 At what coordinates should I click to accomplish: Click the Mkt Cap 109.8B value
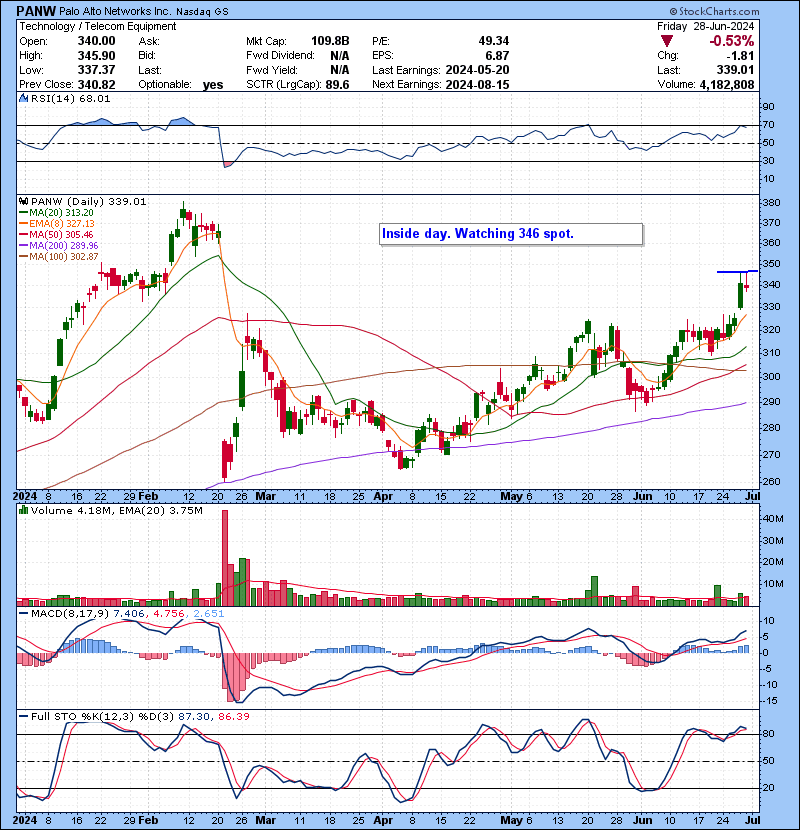330,41
